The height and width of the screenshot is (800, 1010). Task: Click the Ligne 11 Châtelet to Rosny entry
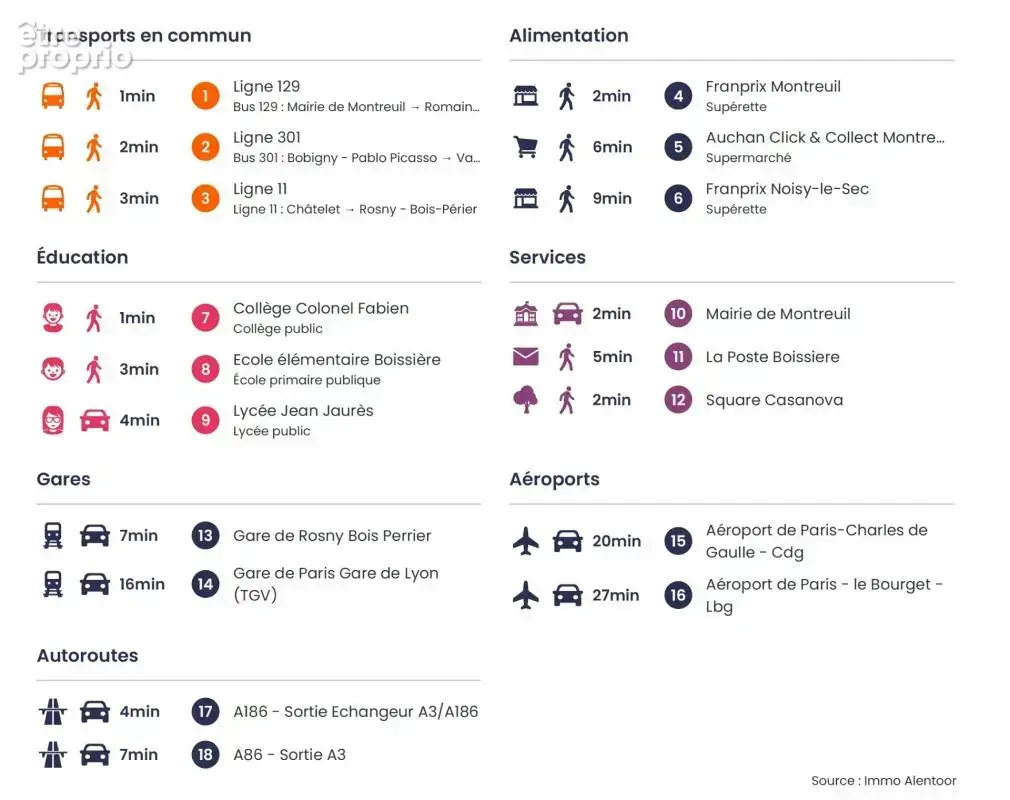tap(355, 198)
